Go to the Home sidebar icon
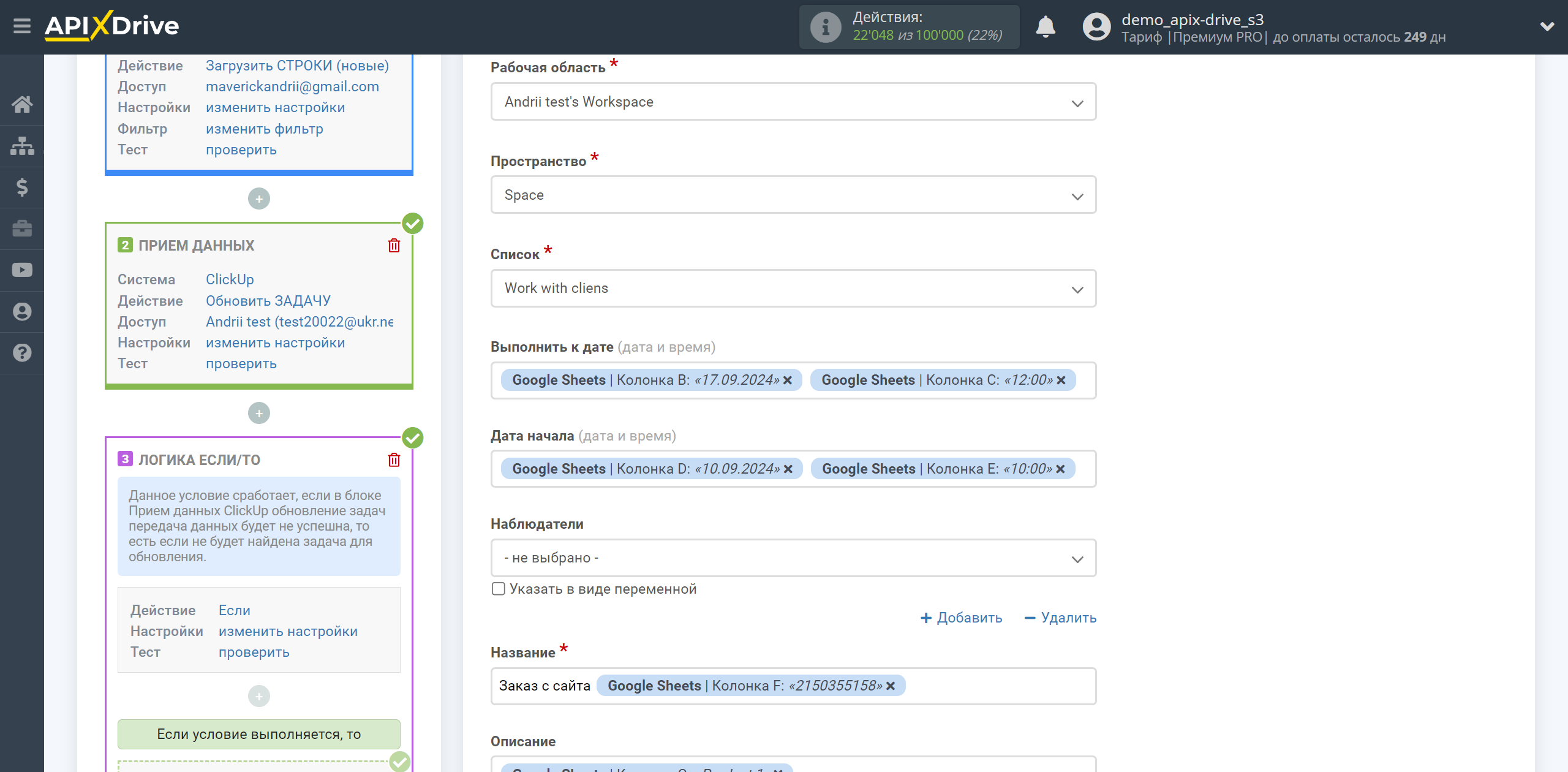 (x=22, y=104)
